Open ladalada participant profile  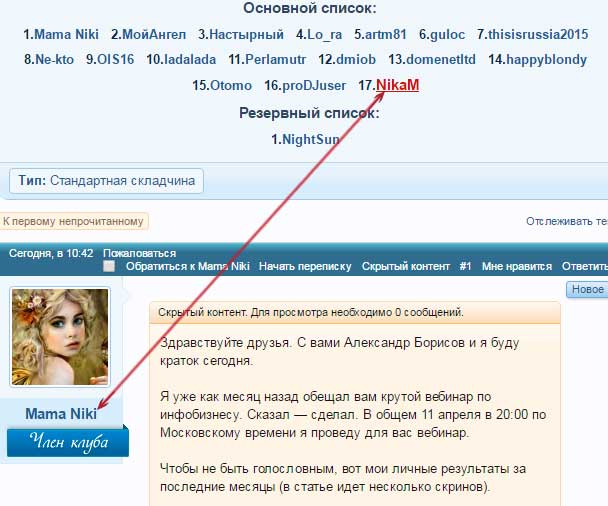[x=190, y=59]
